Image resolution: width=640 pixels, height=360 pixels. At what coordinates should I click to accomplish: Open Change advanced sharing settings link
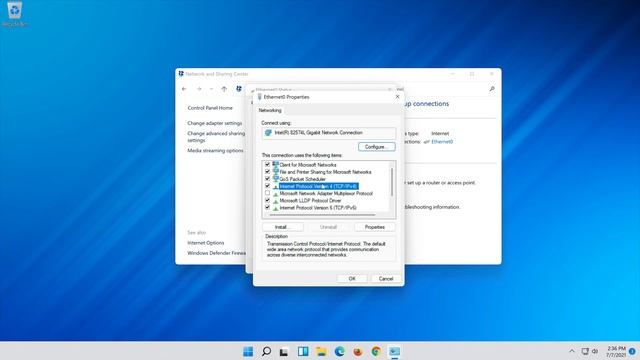216,137
